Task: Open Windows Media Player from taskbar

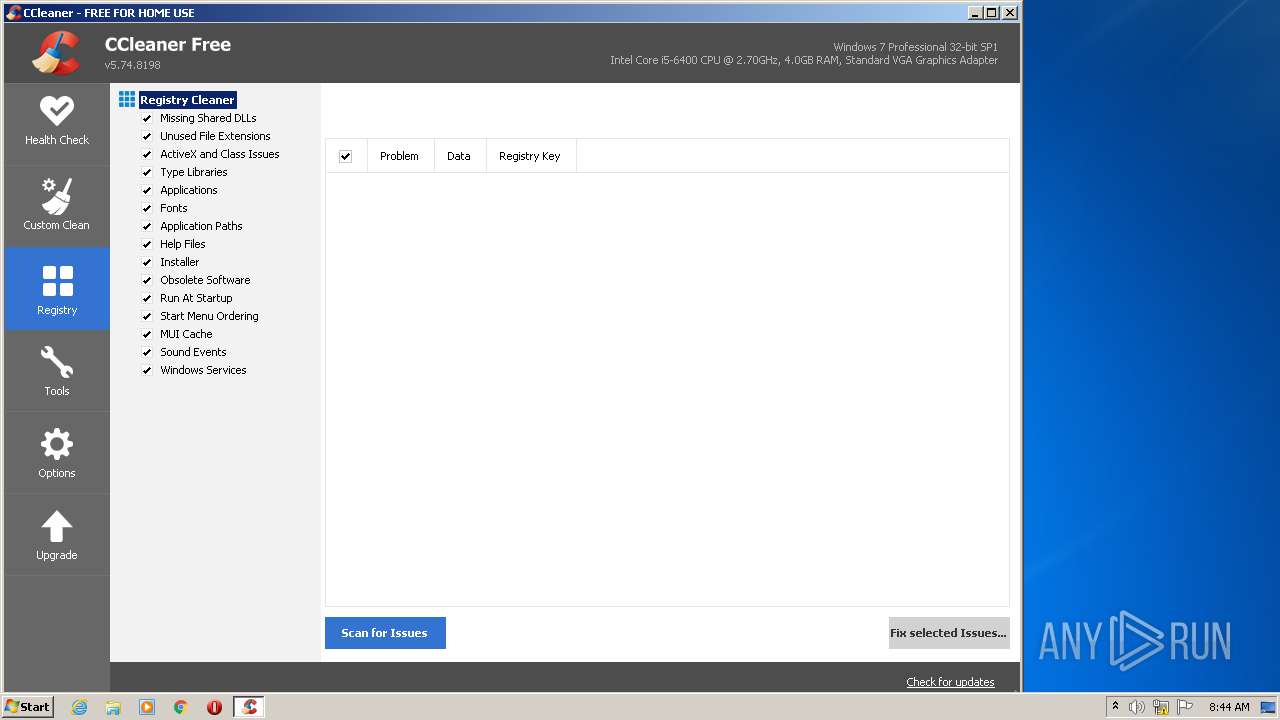Action: 147,707
